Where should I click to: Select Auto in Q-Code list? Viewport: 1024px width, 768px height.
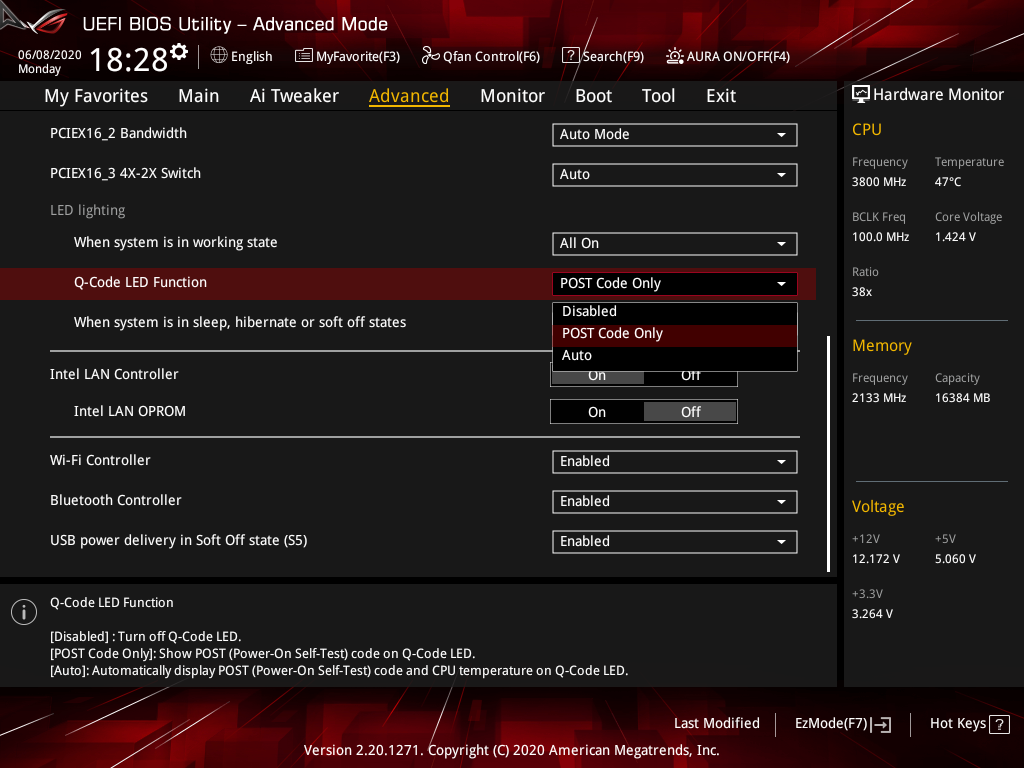coord(675,356)
